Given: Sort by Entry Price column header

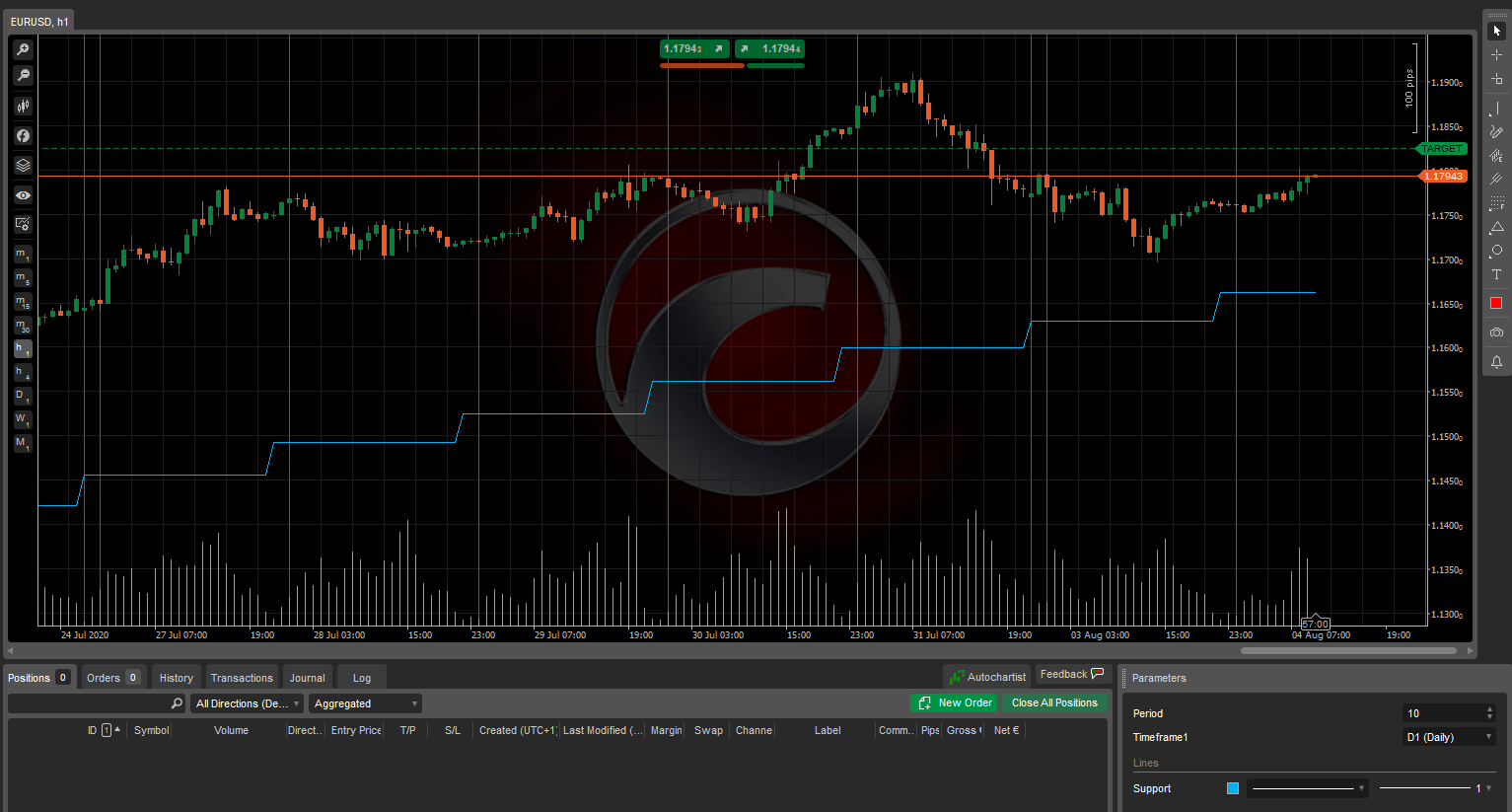Looking at the screenshot, I should tap(356, 730).
